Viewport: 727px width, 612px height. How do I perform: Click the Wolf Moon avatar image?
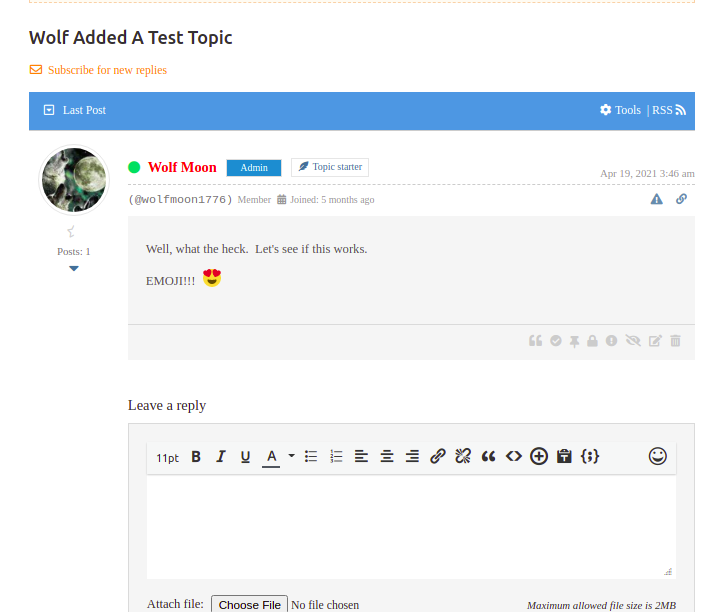[x=74, y=180]
